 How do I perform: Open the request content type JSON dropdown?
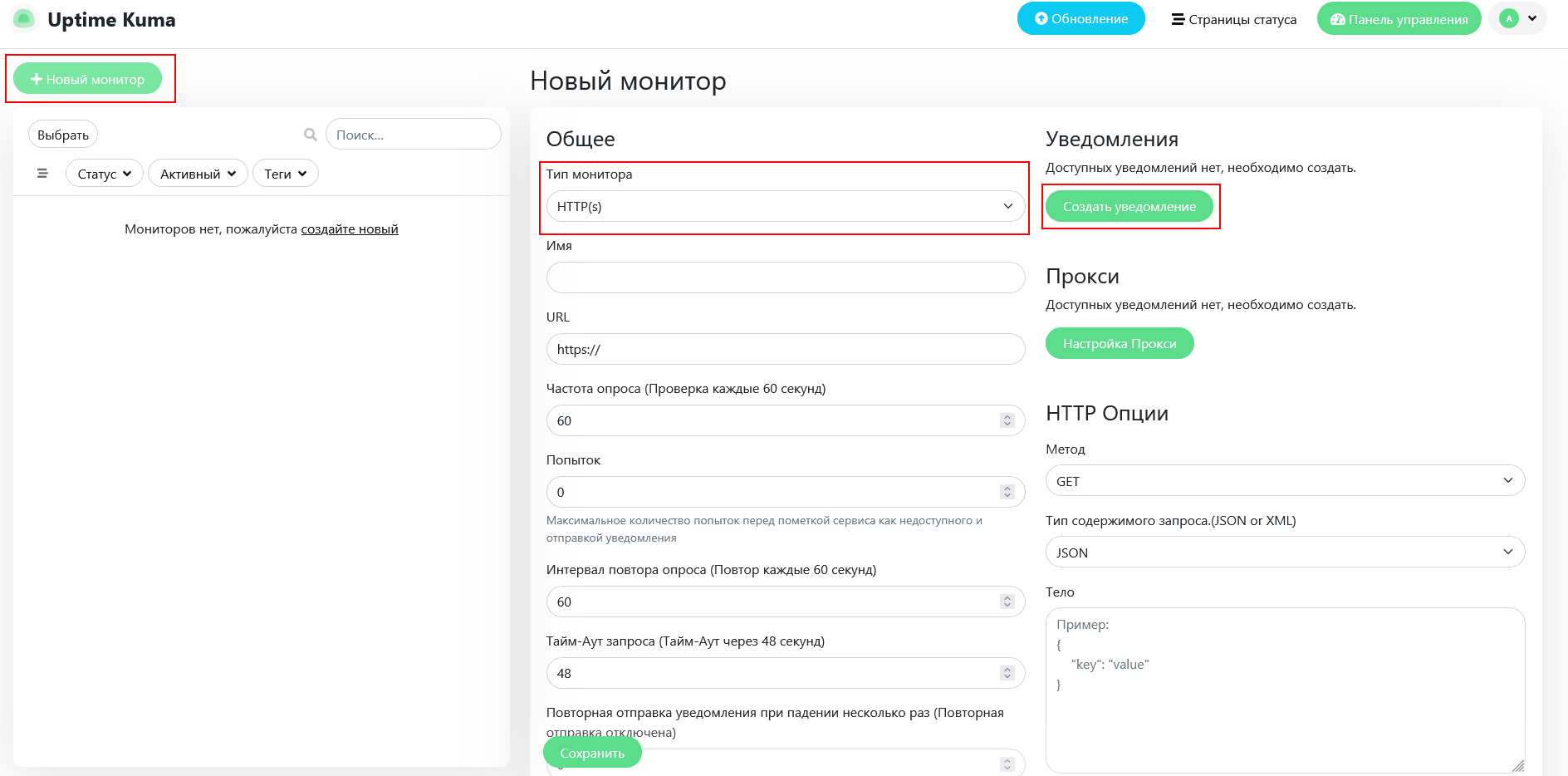point(1285,553)
